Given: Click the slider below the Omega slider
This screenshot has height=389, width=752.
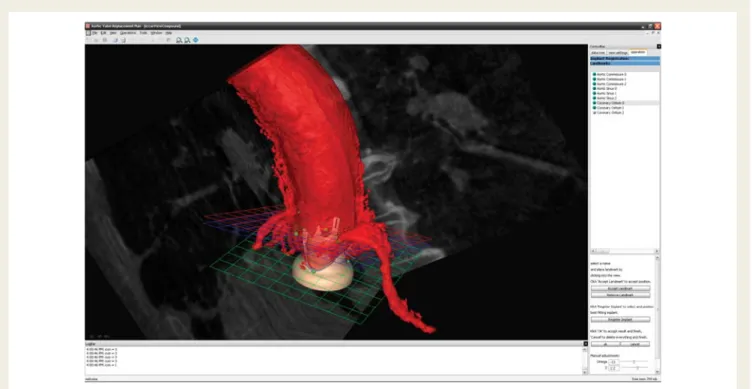Looking at the screenshot, I should click(x=634, y=368).
